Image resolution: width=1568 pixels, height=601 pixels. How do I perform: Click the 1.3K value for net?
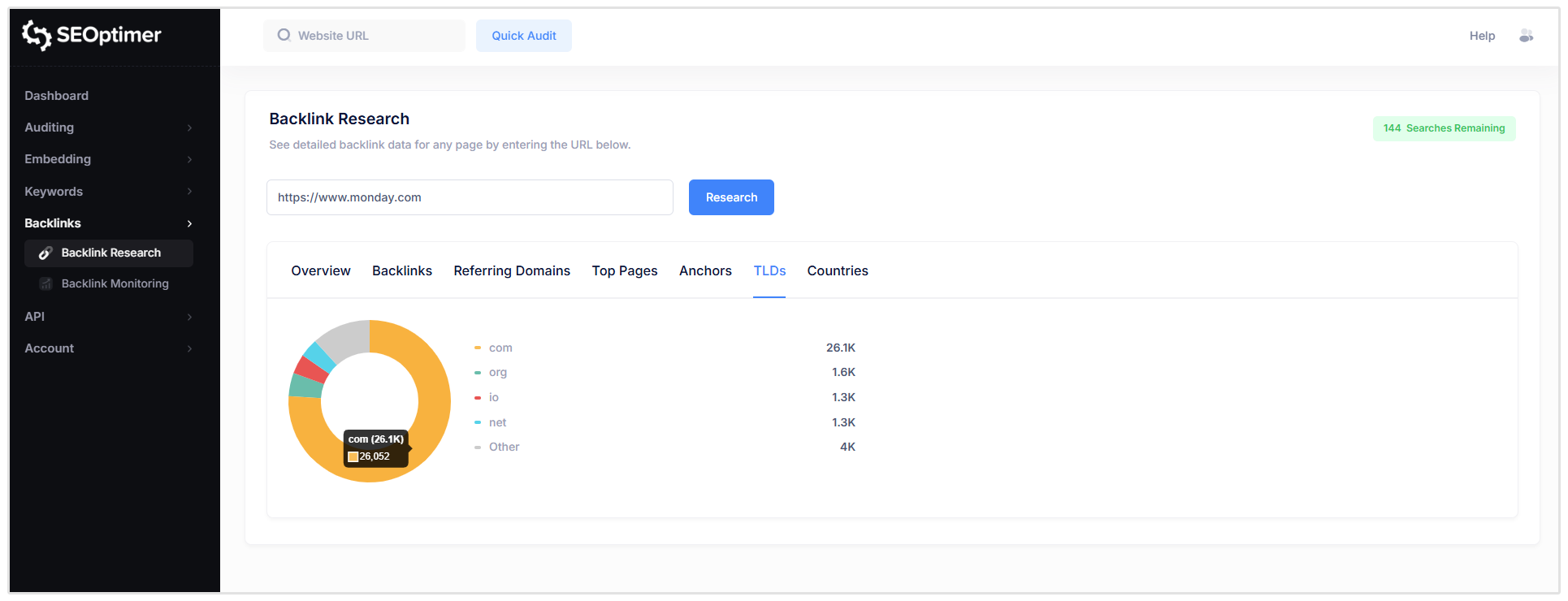[x=843, y=422]
